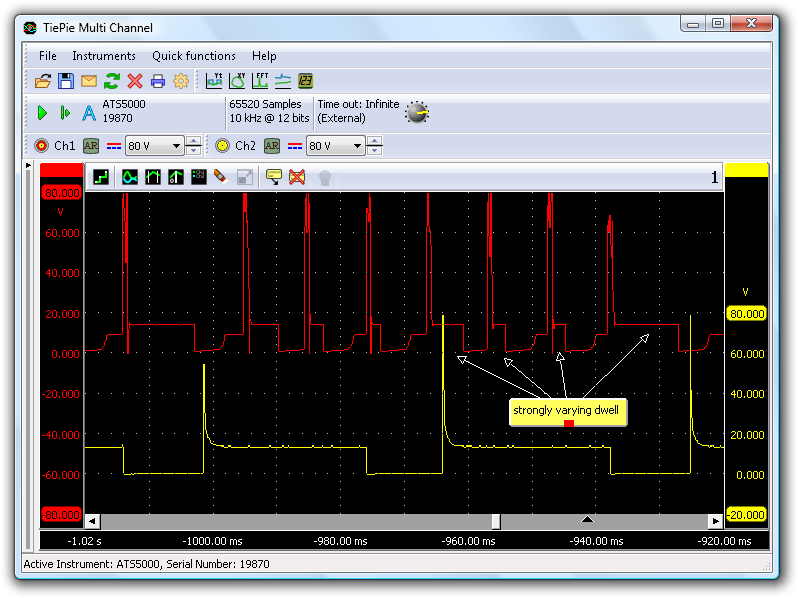This screenshot has height=598, width=798.
Task: Open the Ch1 80 V range dropdown
Action: pyautogui.click(x=154, y=146)
